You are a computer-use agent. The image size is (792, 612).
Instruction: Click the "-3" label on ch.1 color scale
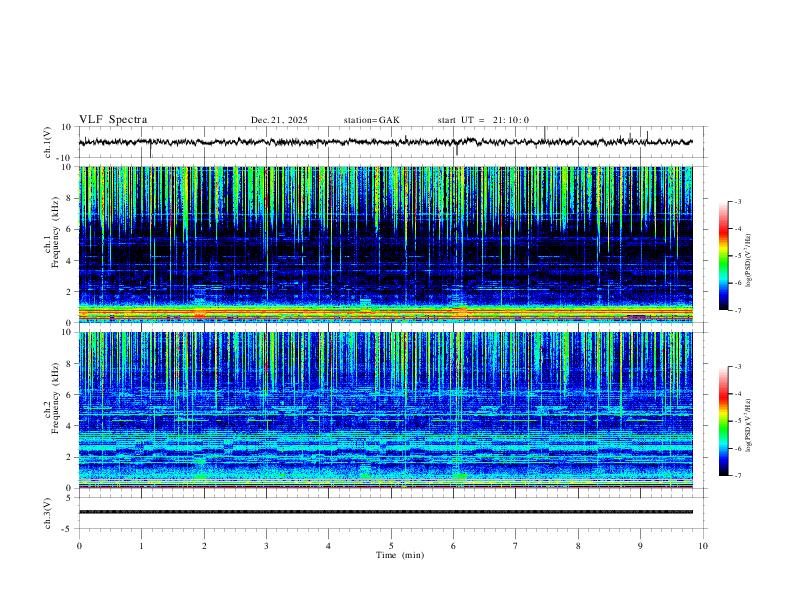738,201
